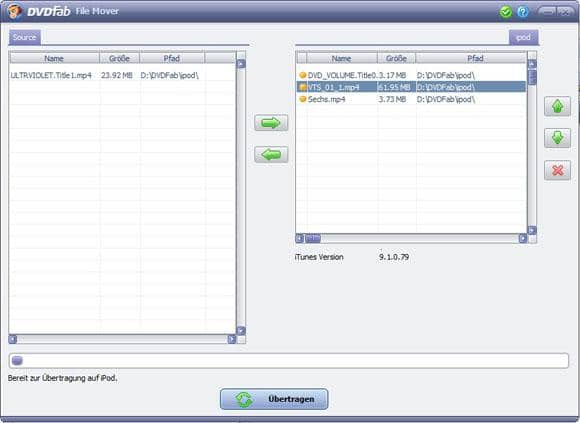Click the green left arrow move button

[271, 155]
